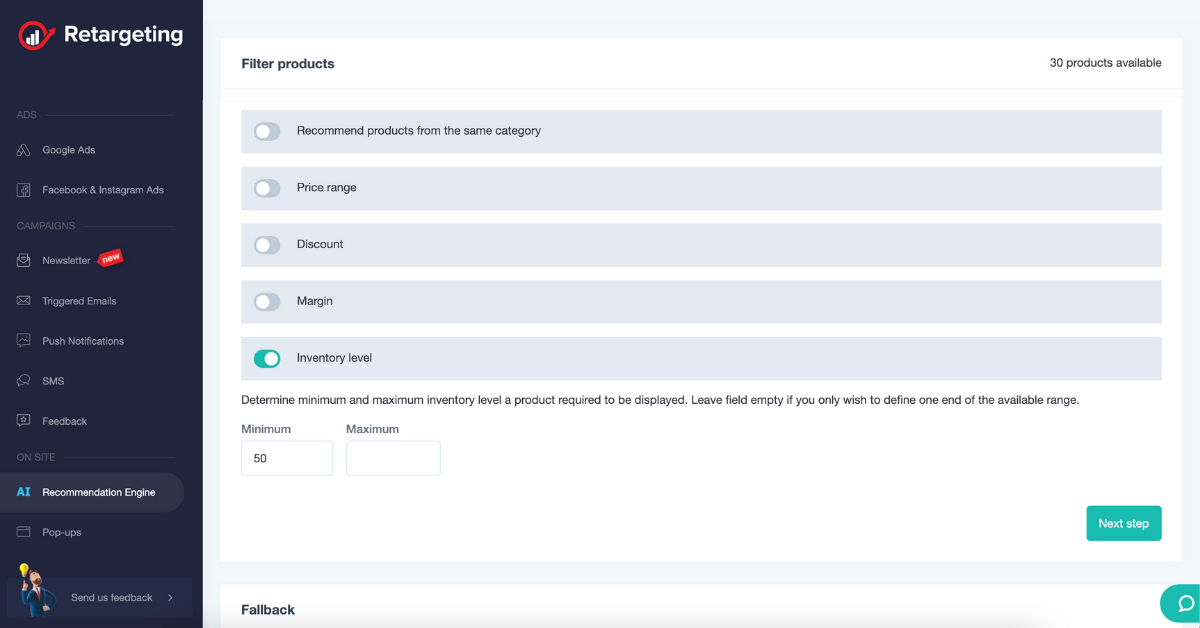This screenshot has width=1200, height=628.
Task: Click the Feedback star icon
Action: click(24, 421)
